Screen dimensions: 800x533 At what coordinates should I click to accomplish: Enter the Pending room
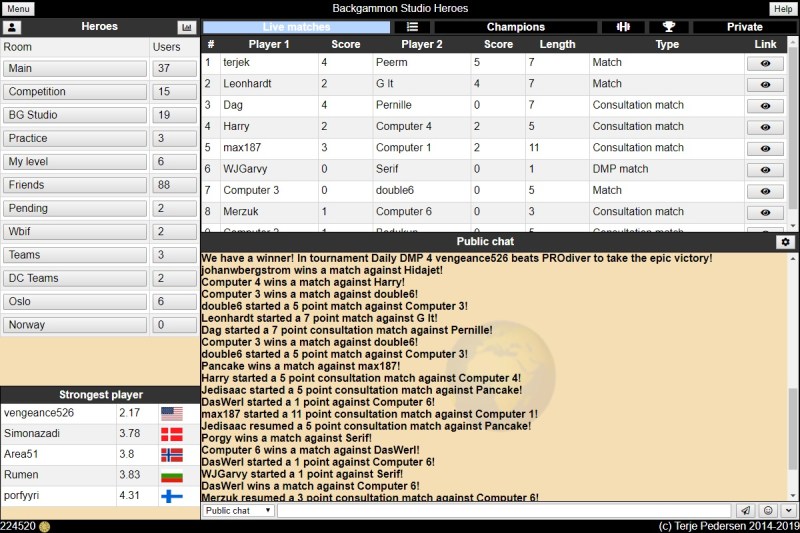(x=75, y=208)
